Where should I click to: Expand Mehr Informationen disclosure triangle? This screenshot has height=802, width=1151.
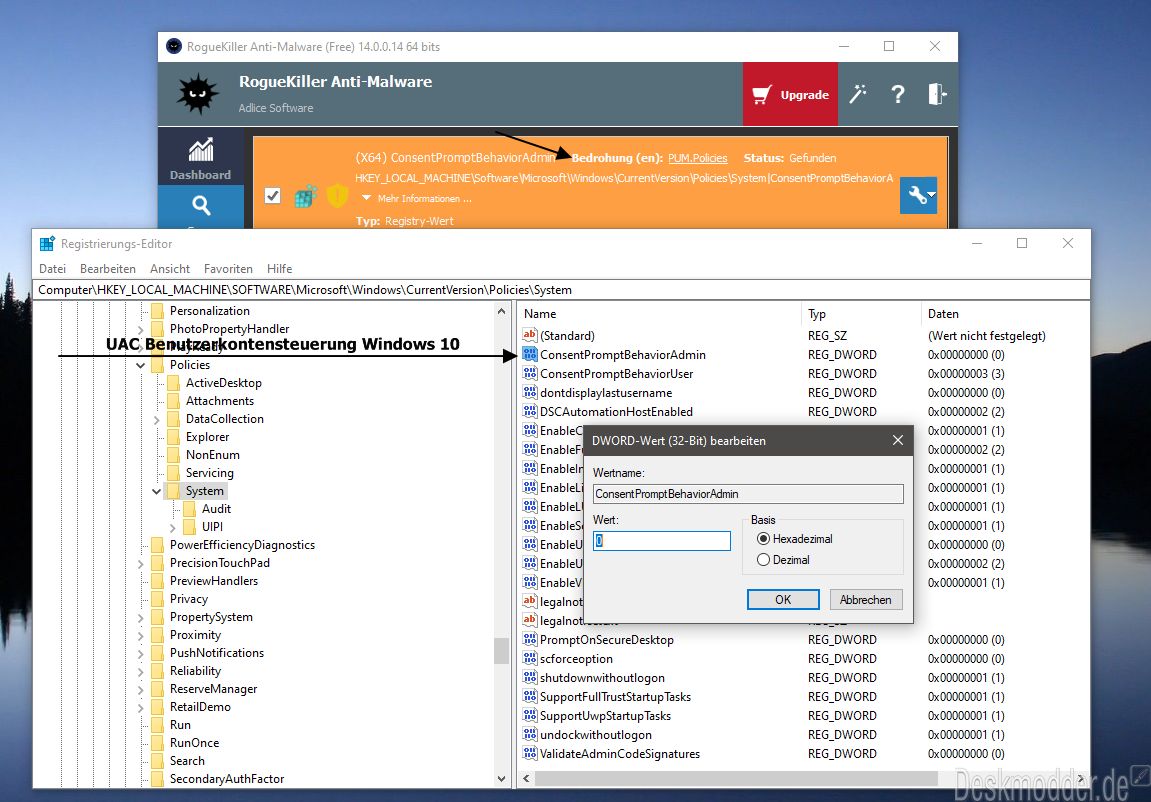coord(366,198)
